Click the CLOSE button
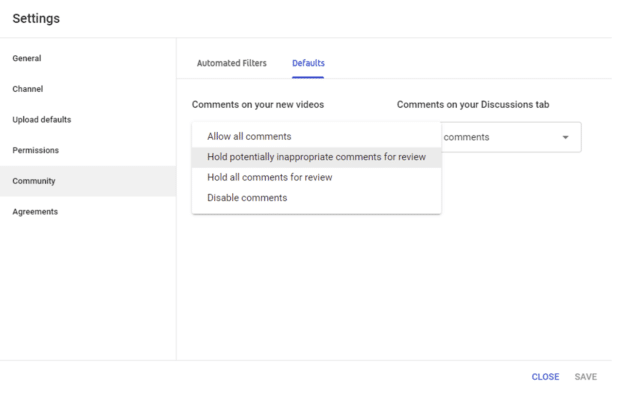Image resolution: width=620 pixels, height=398 pixels. 545,377
